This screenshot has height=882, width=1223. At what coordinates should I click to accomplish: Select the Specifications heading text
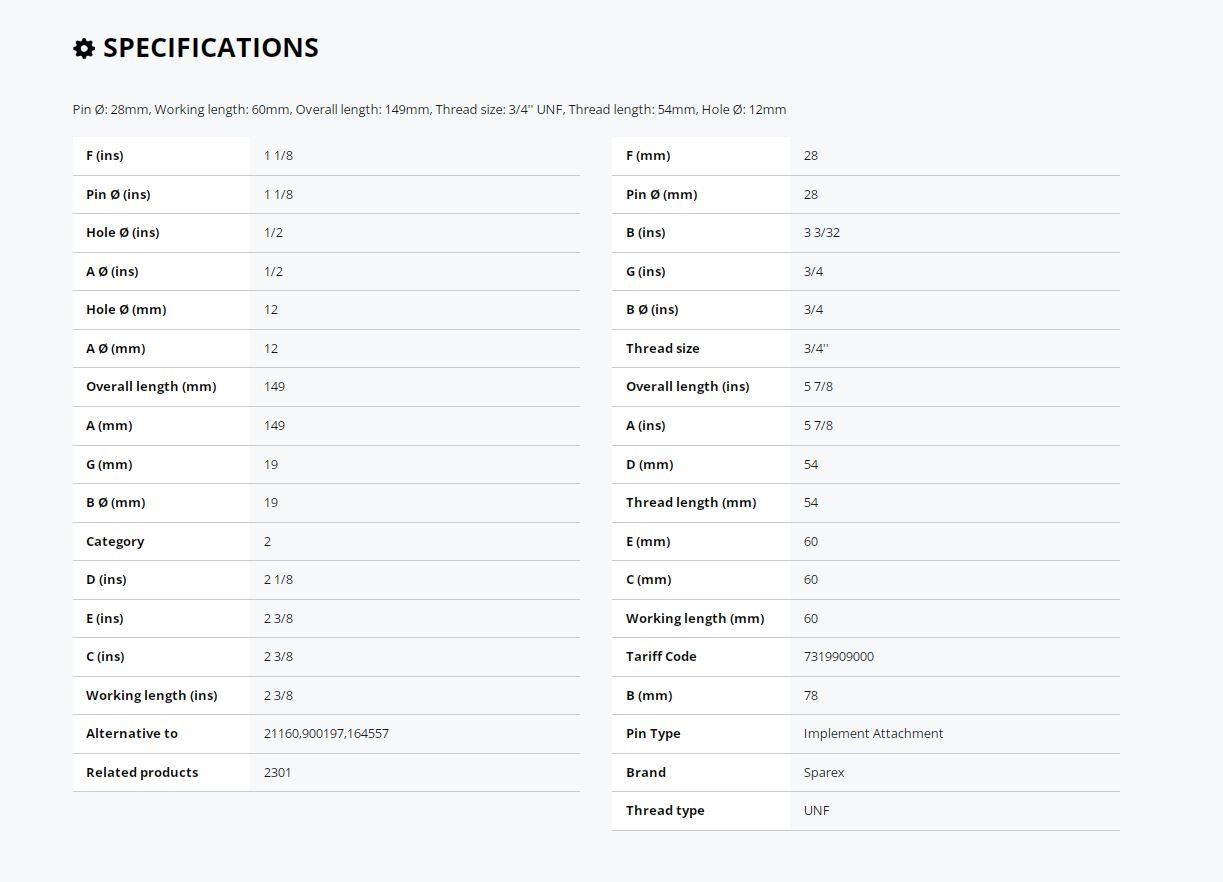click(x=211, y=48)
